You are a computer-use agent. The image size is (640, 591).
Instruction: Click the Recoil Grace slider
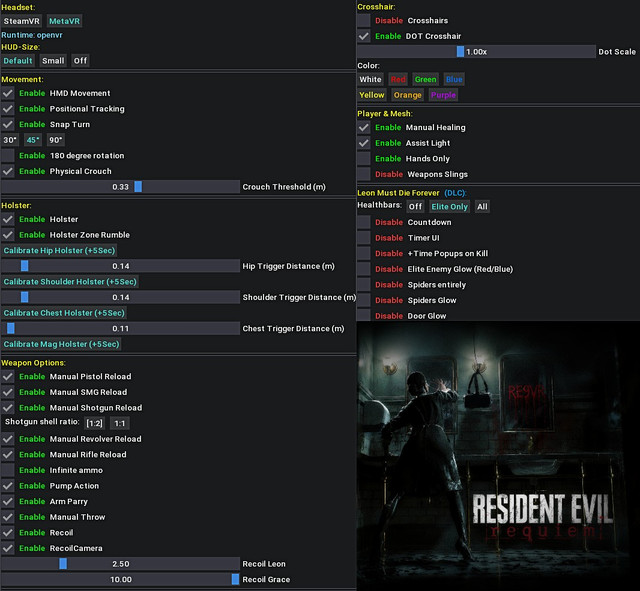120,579
